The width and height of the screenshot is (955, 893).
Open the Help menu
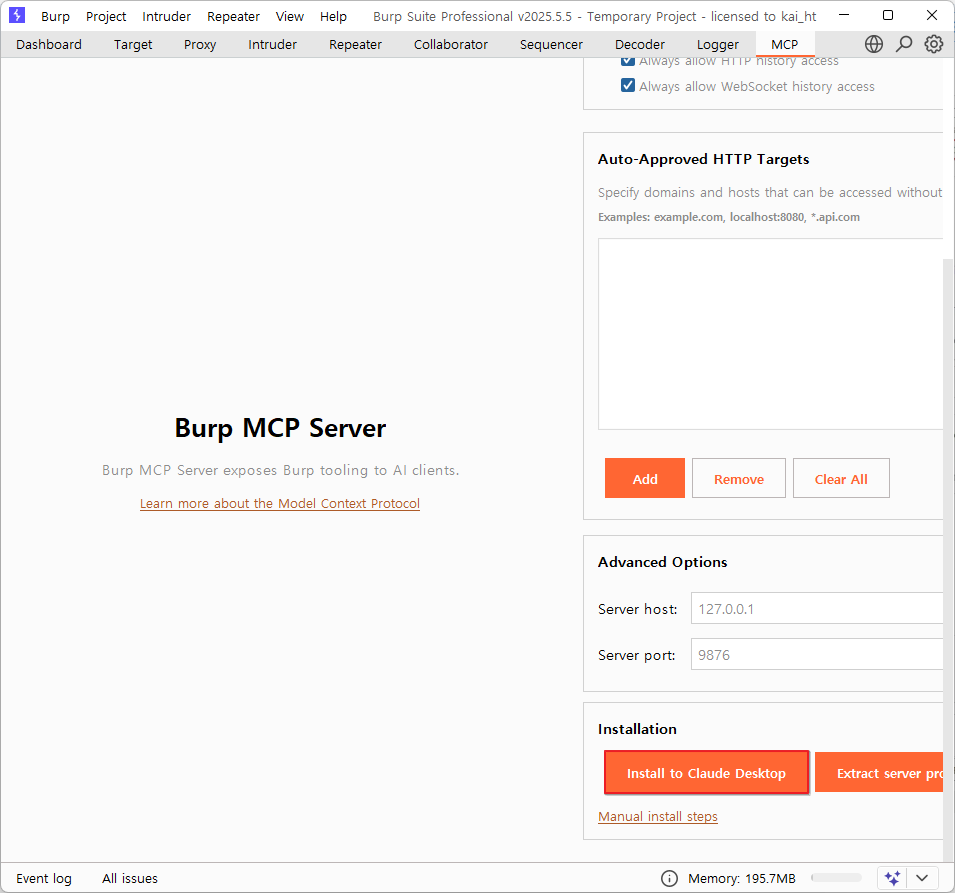tap(333, 16)
